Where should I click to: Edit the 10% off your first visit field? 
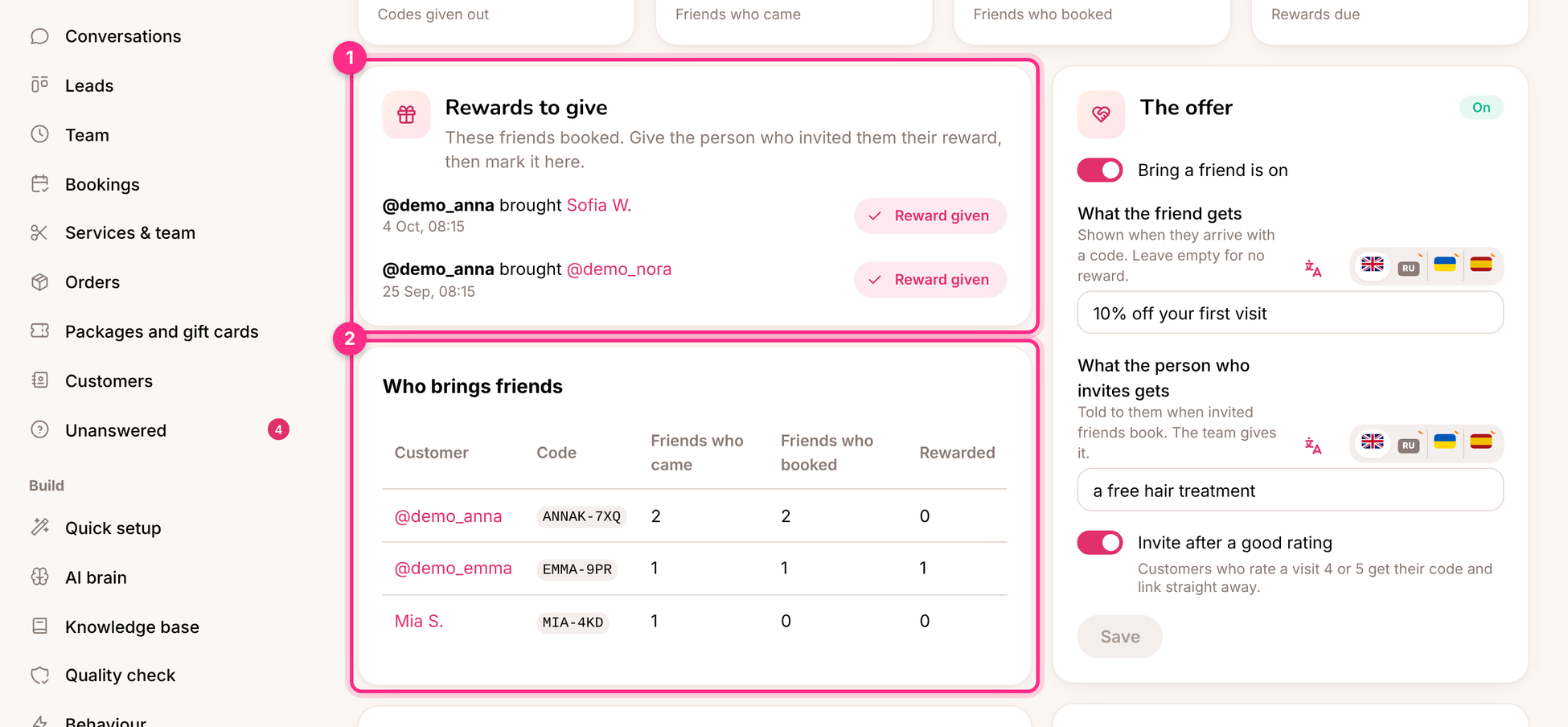[1290, 313]
